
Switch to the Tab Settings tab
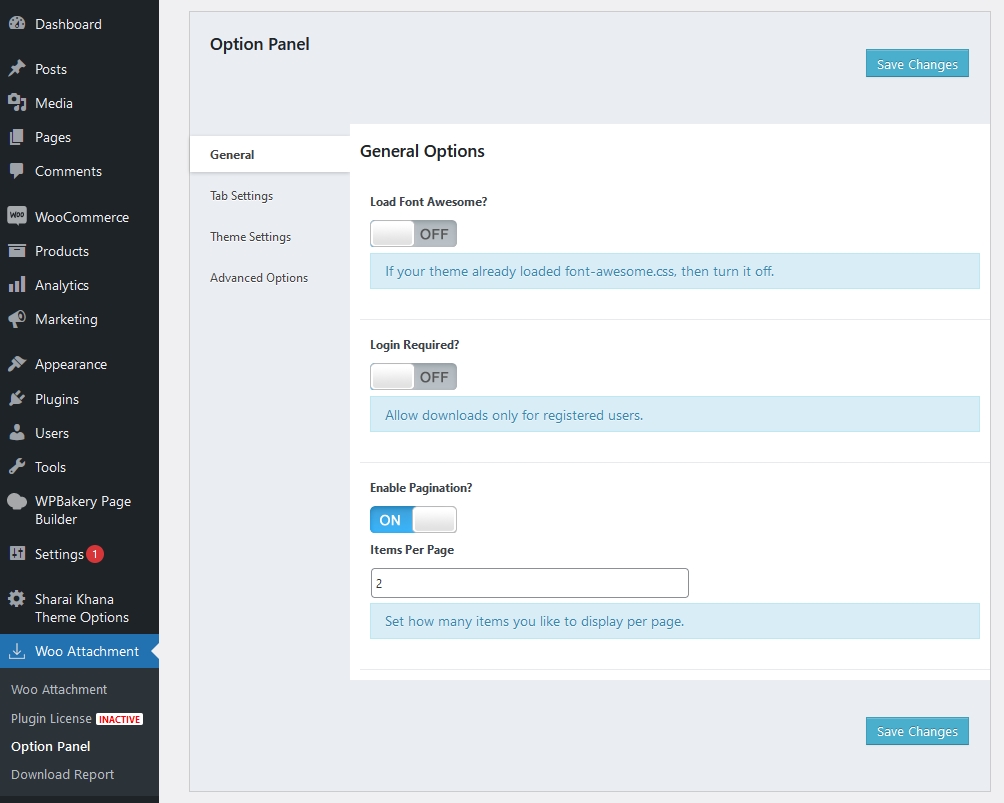point(241,195)
